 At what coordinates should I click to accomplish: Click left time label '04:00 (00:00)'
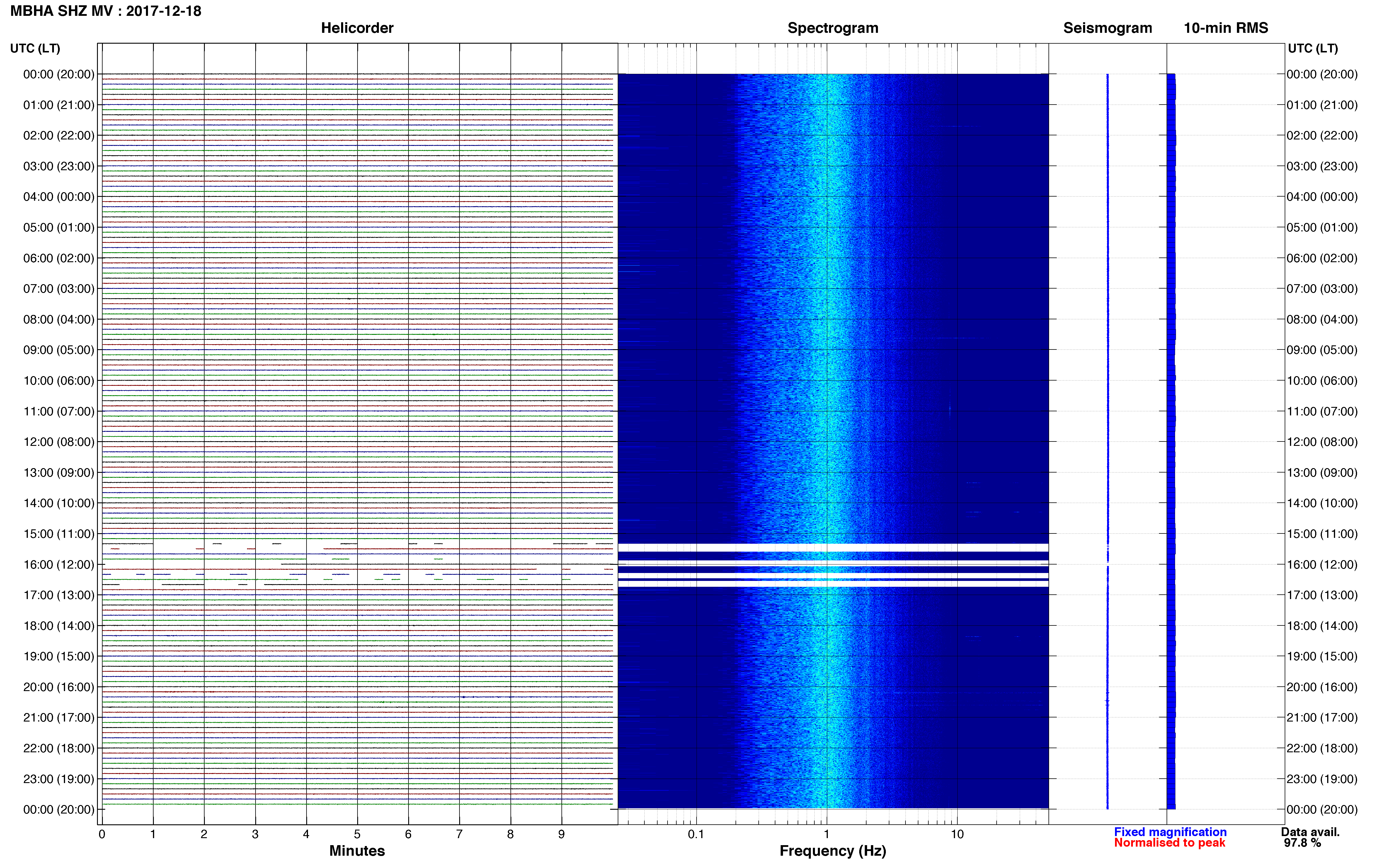[x=59, y=197]
